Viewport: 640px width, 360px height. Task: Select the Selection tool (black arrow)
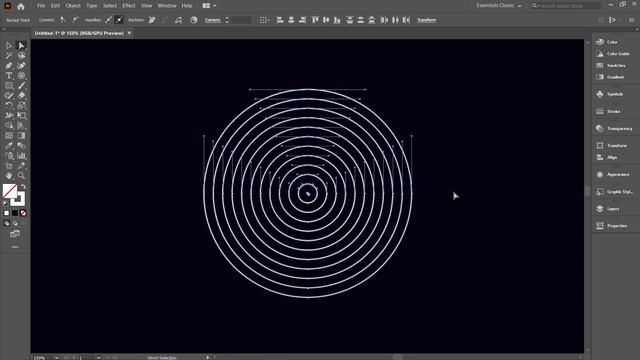point(9,45)
